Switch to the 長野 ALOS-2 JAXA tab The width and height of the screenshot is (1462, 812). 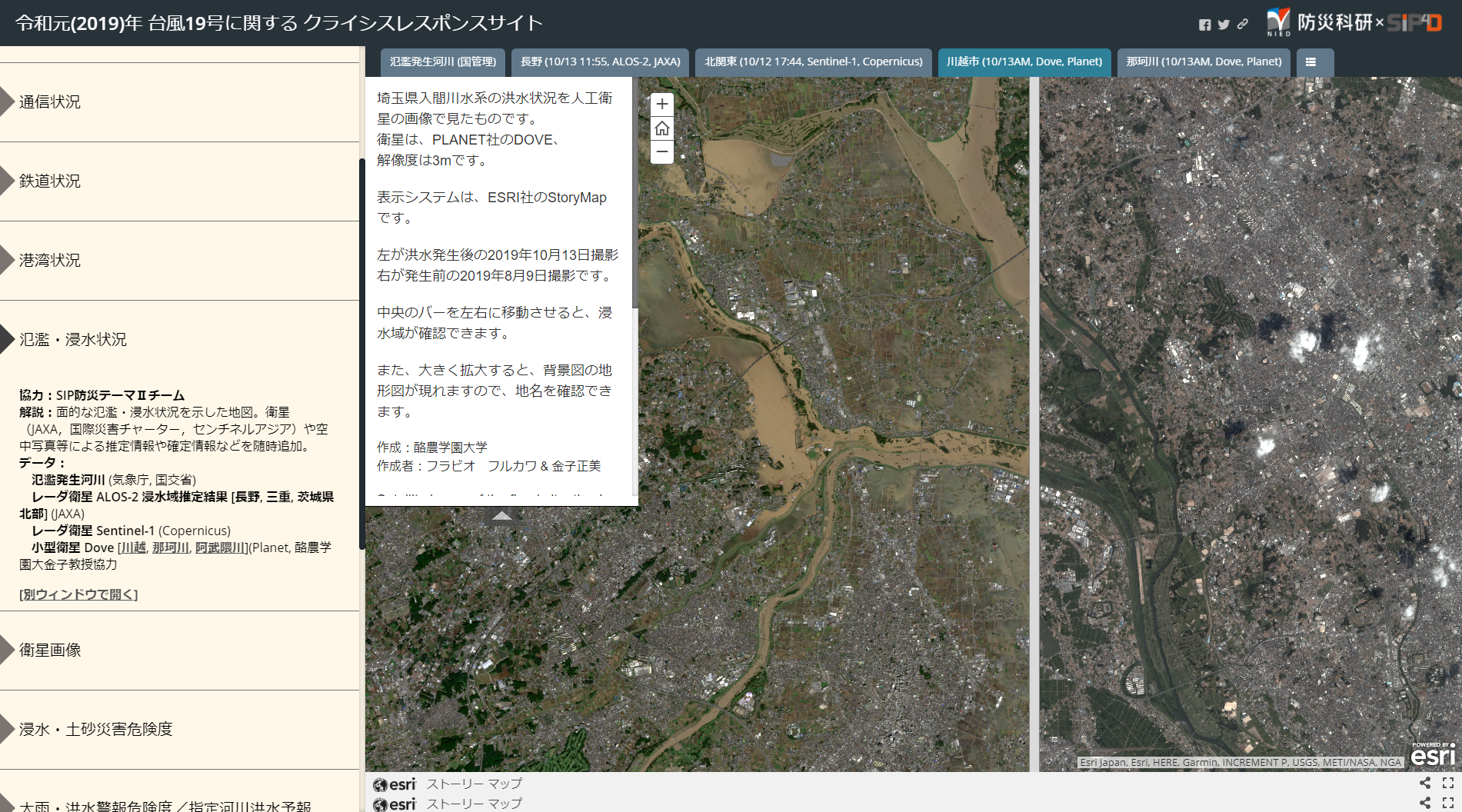[x=600, y=62]
